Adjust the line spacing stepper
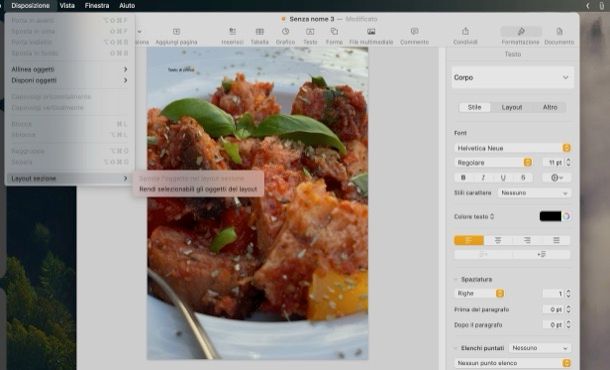Screen dimensions: 610x370 pos(568,293)
